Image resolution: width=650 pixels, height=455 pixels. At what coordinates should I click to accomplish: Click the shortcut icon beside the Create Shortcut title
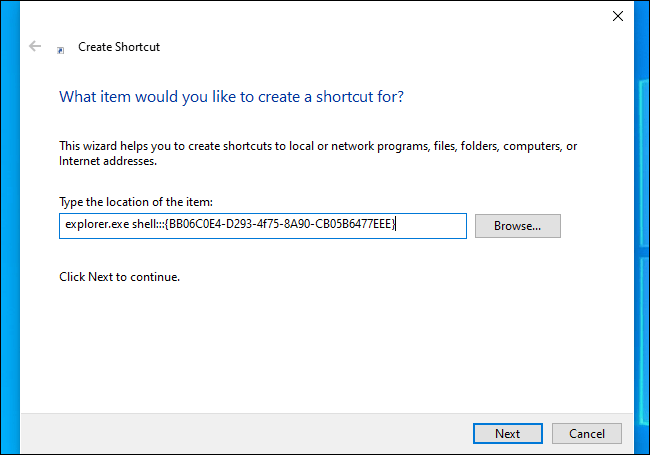point(62,47)
